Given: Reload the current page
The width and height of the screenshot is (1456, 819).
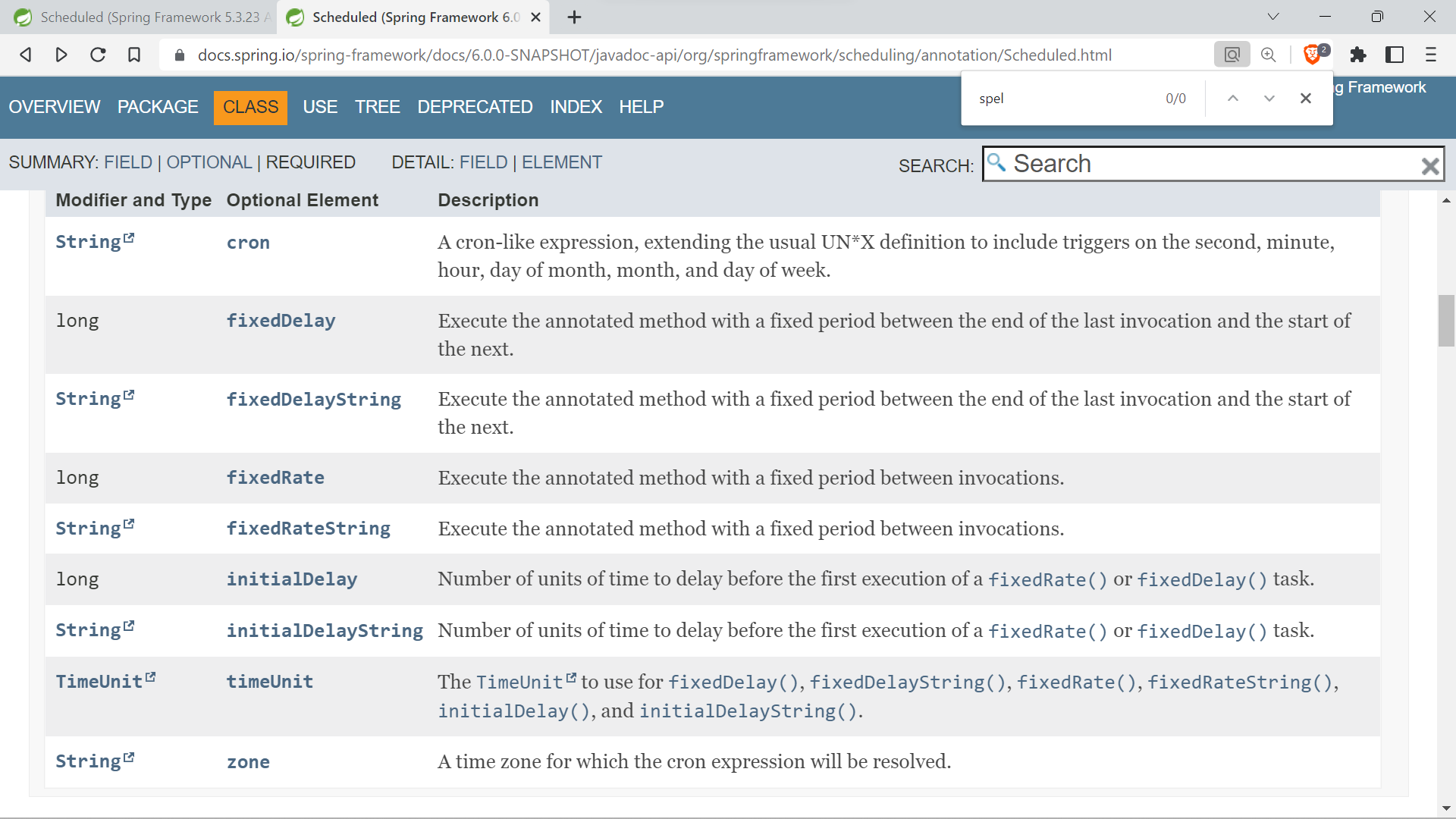Looking at the screenshot, I should click(x=98, y=55).
